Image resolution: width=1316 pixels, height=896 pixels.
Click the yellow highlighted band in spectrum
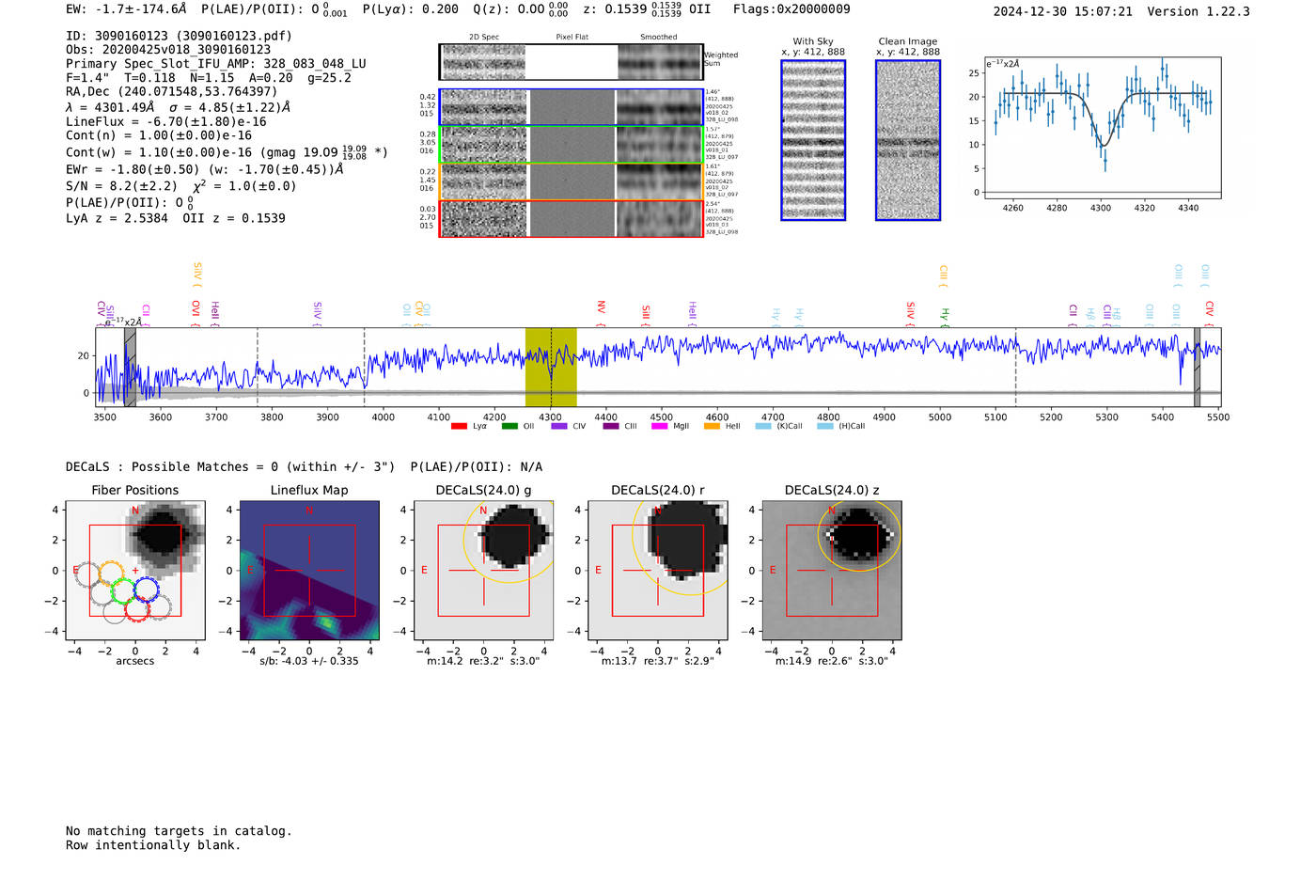point(550,367)
